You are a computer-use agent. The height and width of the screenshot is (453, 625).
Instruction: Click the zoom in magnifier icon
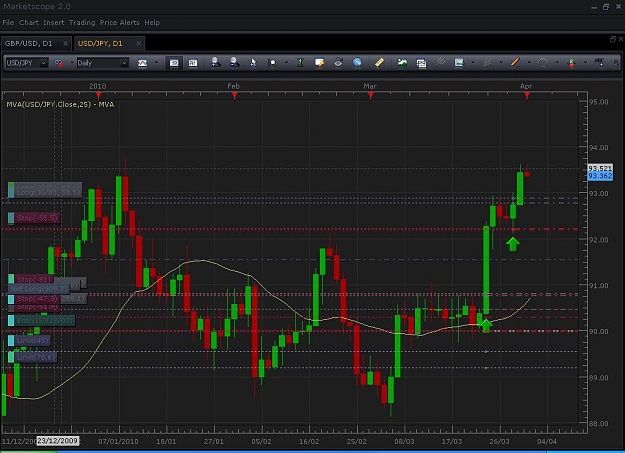(x=216, y=63)
